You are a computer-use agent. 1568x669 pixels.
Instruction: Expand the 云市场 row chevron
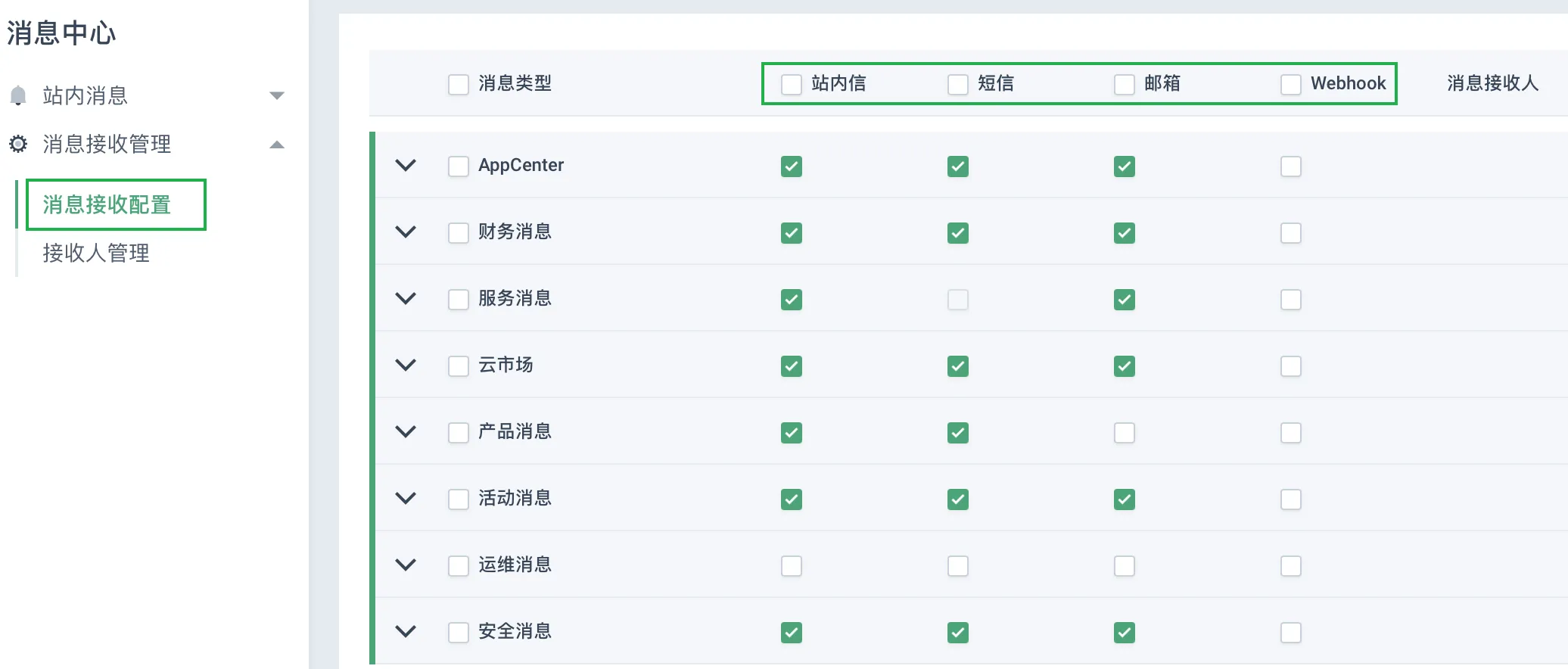tap(406, 365)
